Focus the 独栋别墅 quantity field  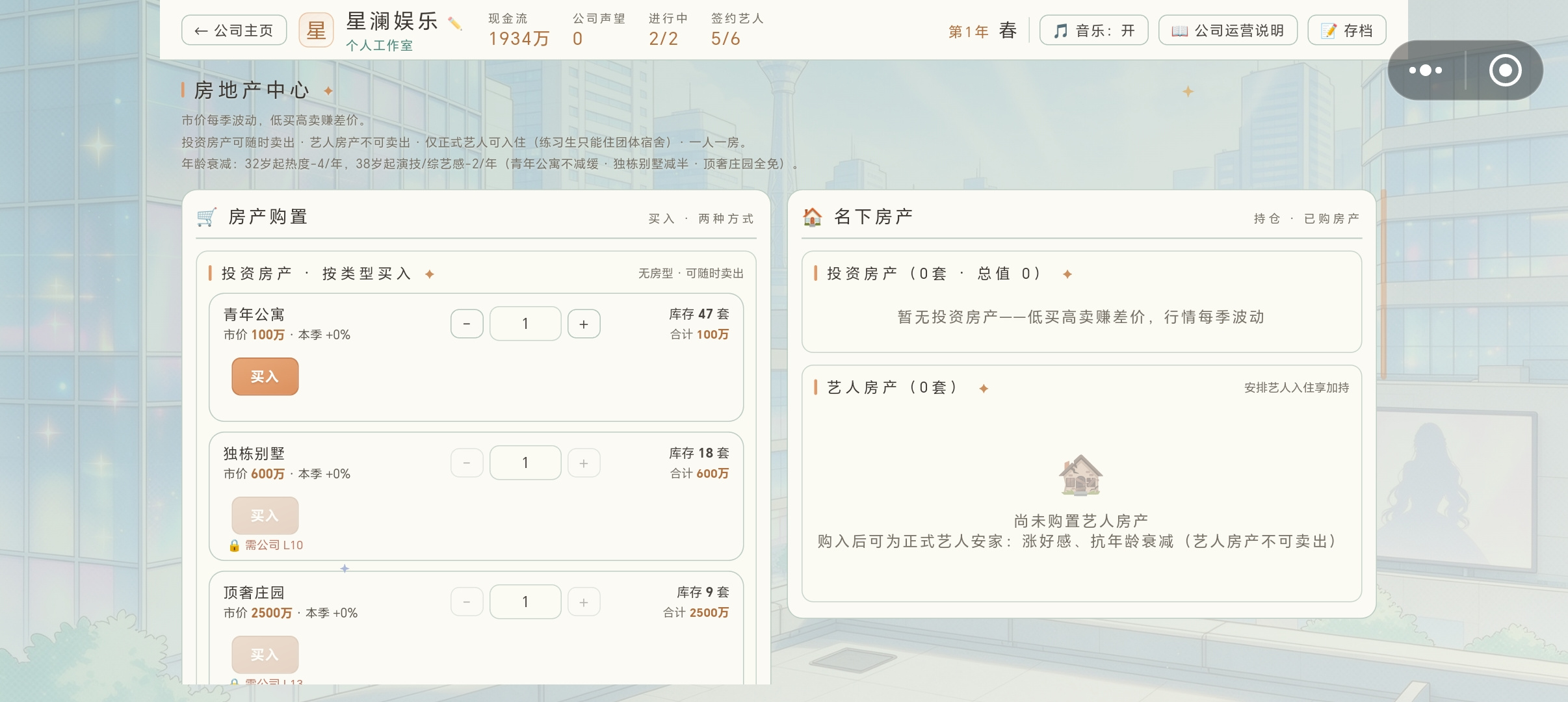525,463
